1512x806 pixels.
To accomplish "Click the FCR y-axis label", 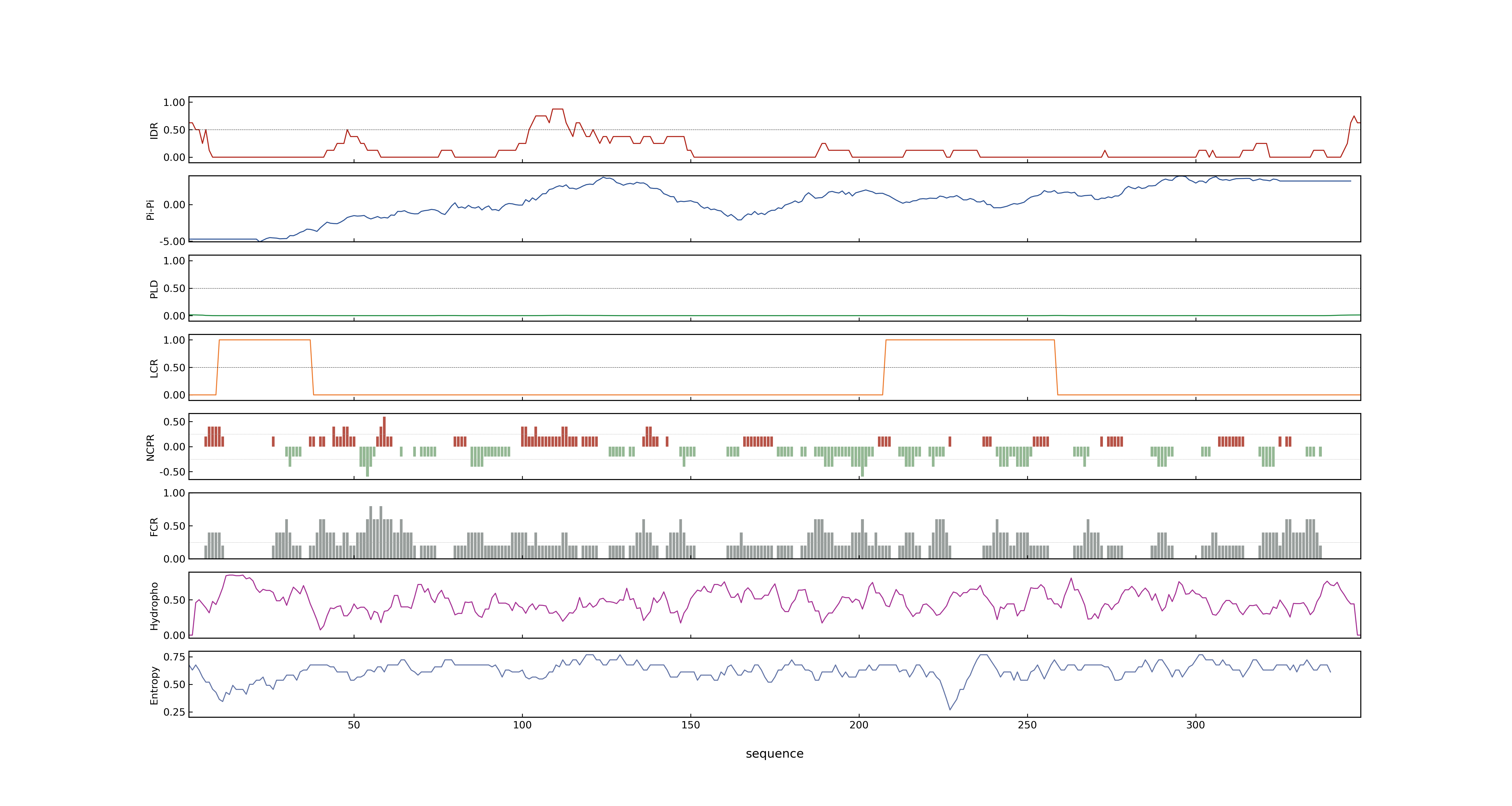I will tap(154, 526).
